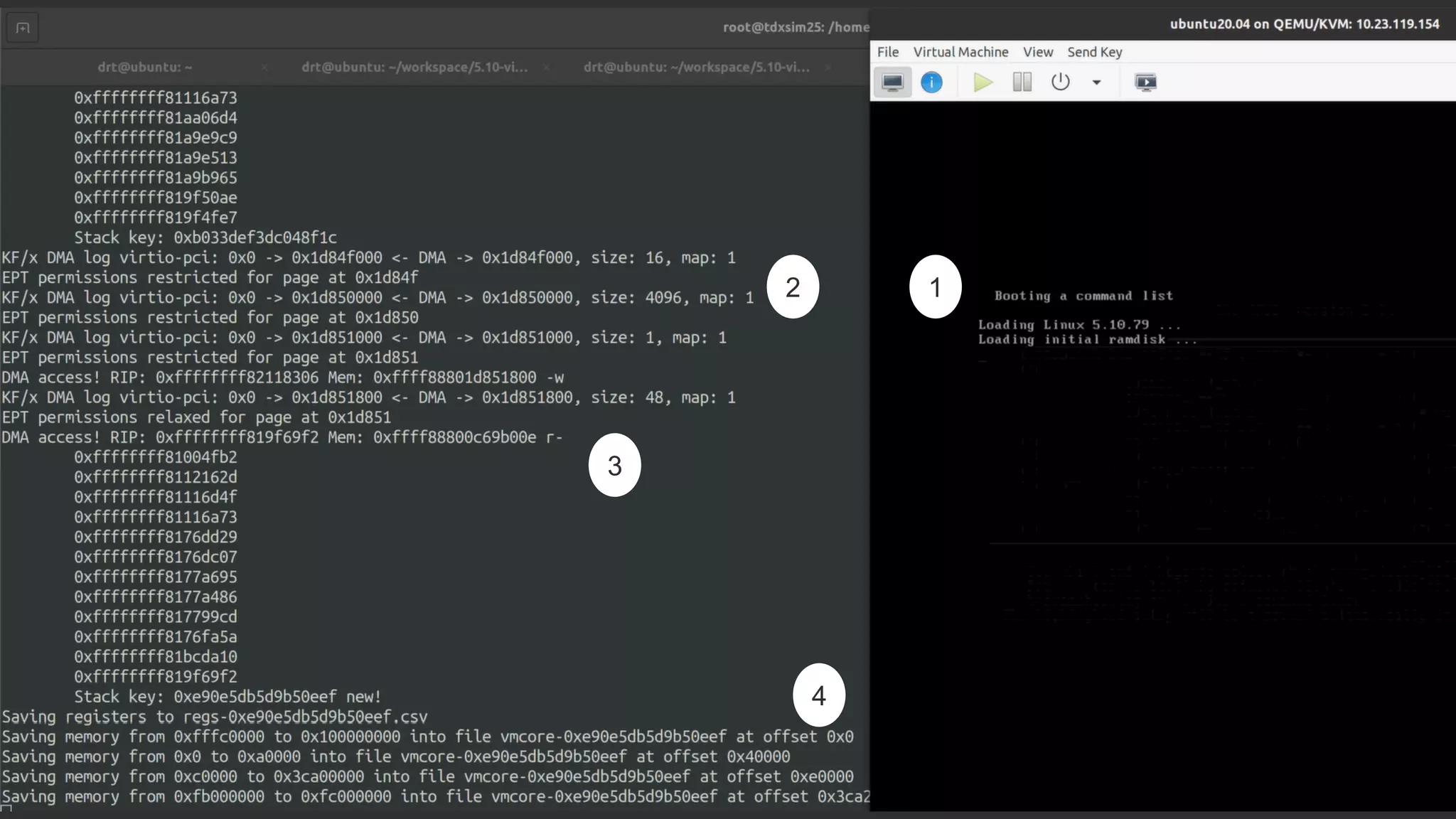The height and width of the screenshot is (819, 1456).
Task: Open the View menu
Action: [1037, 52]
